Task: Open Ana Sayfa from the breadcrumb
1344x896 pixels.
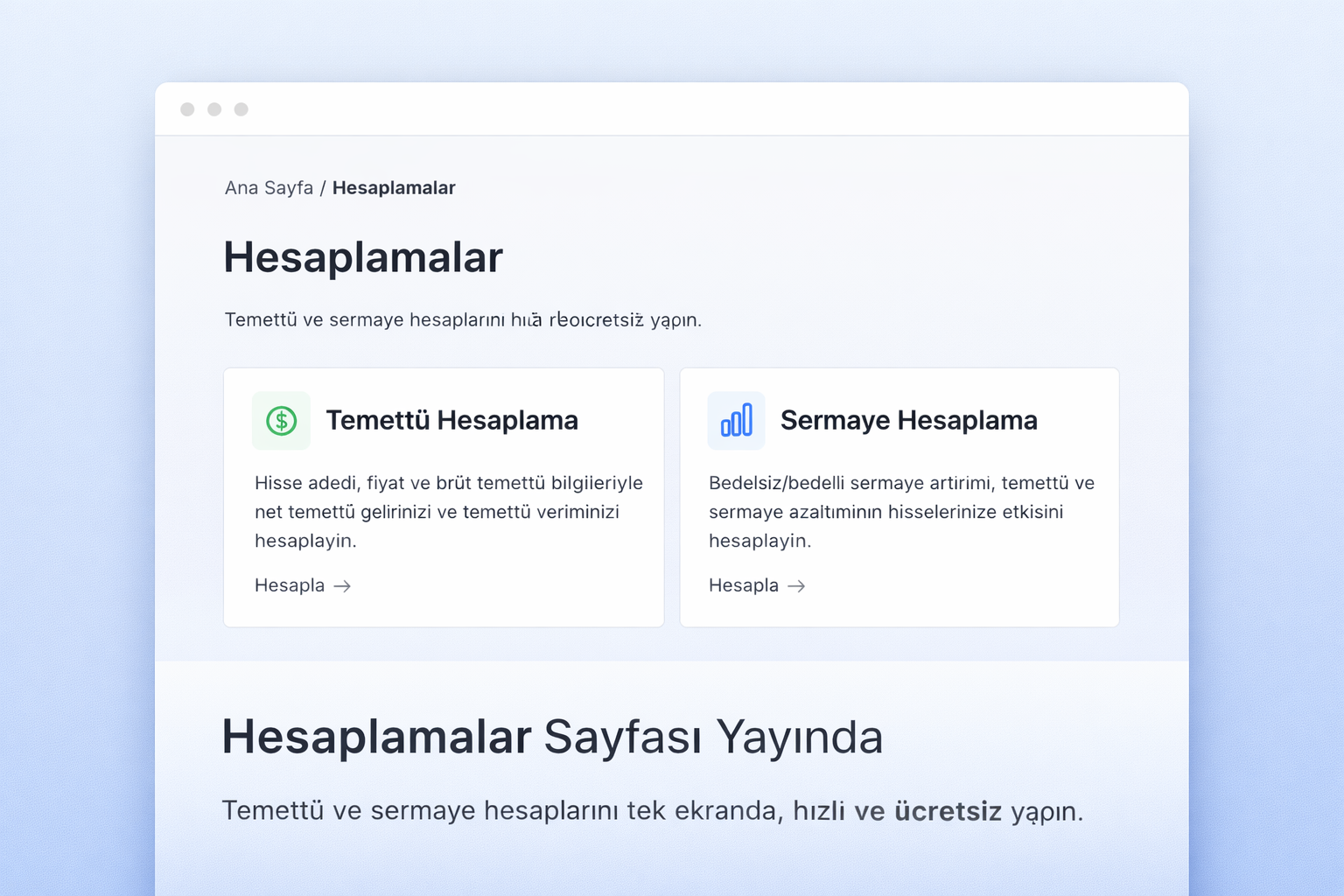Action: pos(269,187)
